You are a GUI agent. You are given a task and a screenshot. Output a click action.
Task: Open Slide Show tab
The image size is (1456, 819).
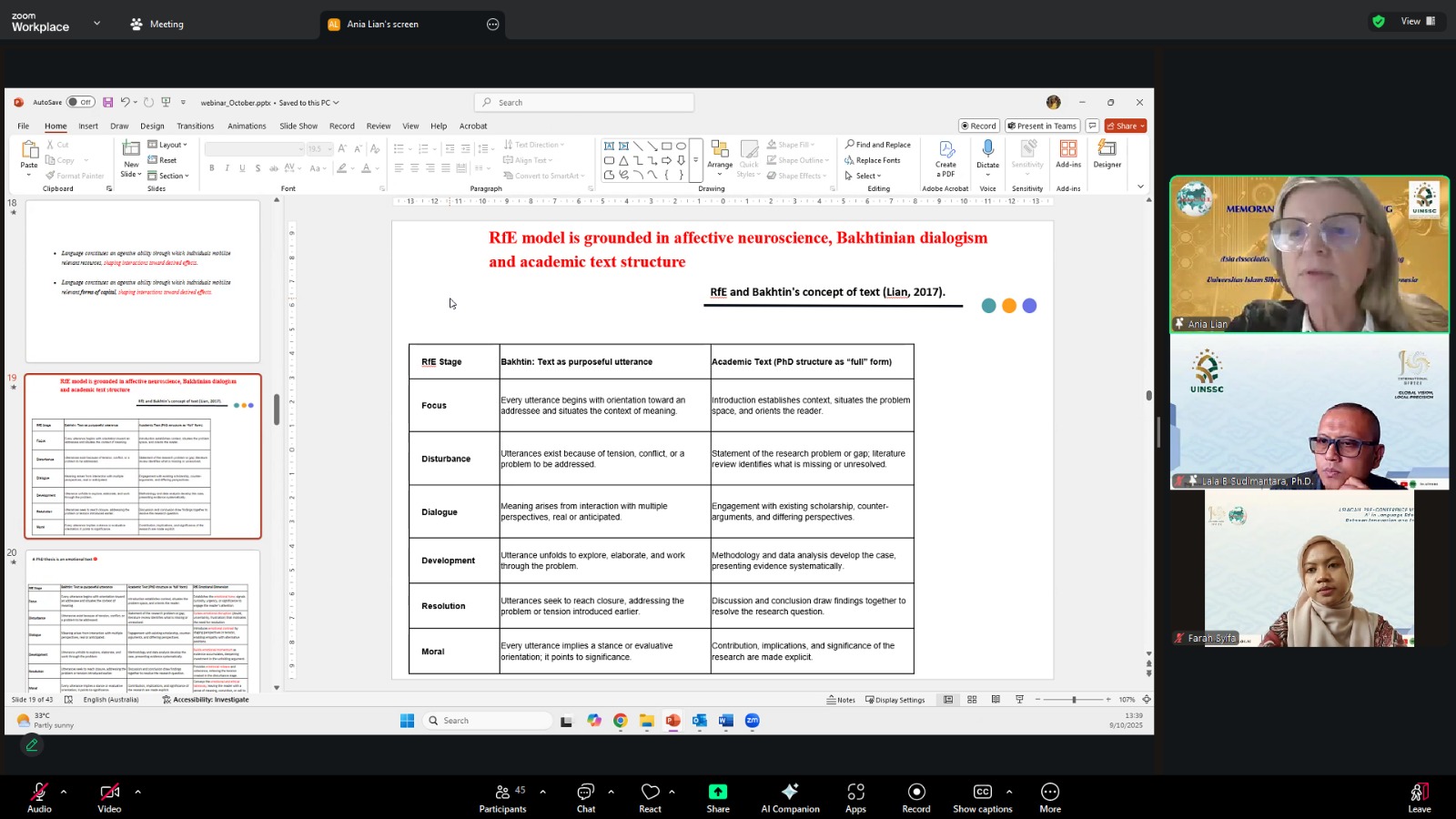point(298,126)
